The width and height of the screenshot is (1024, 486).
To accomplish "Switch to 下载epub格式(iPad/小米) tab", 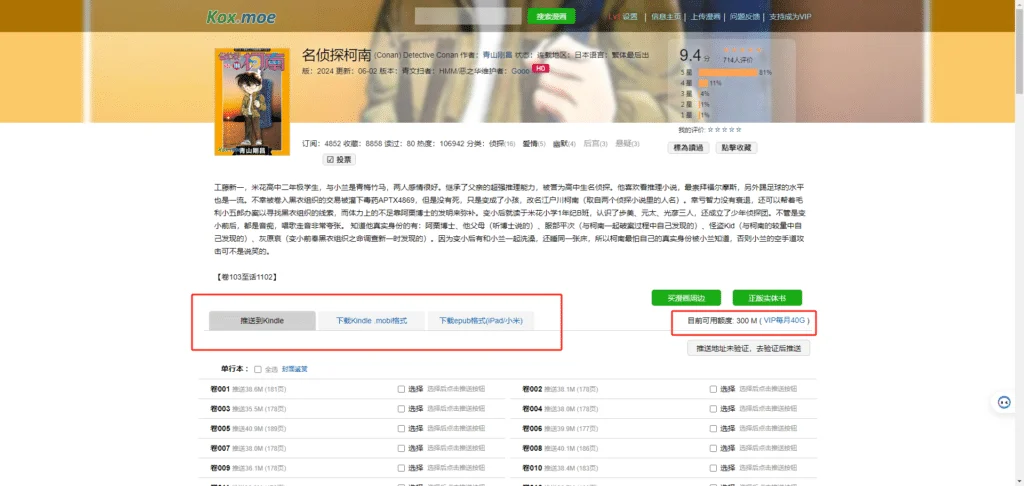I will coord(480,321).
